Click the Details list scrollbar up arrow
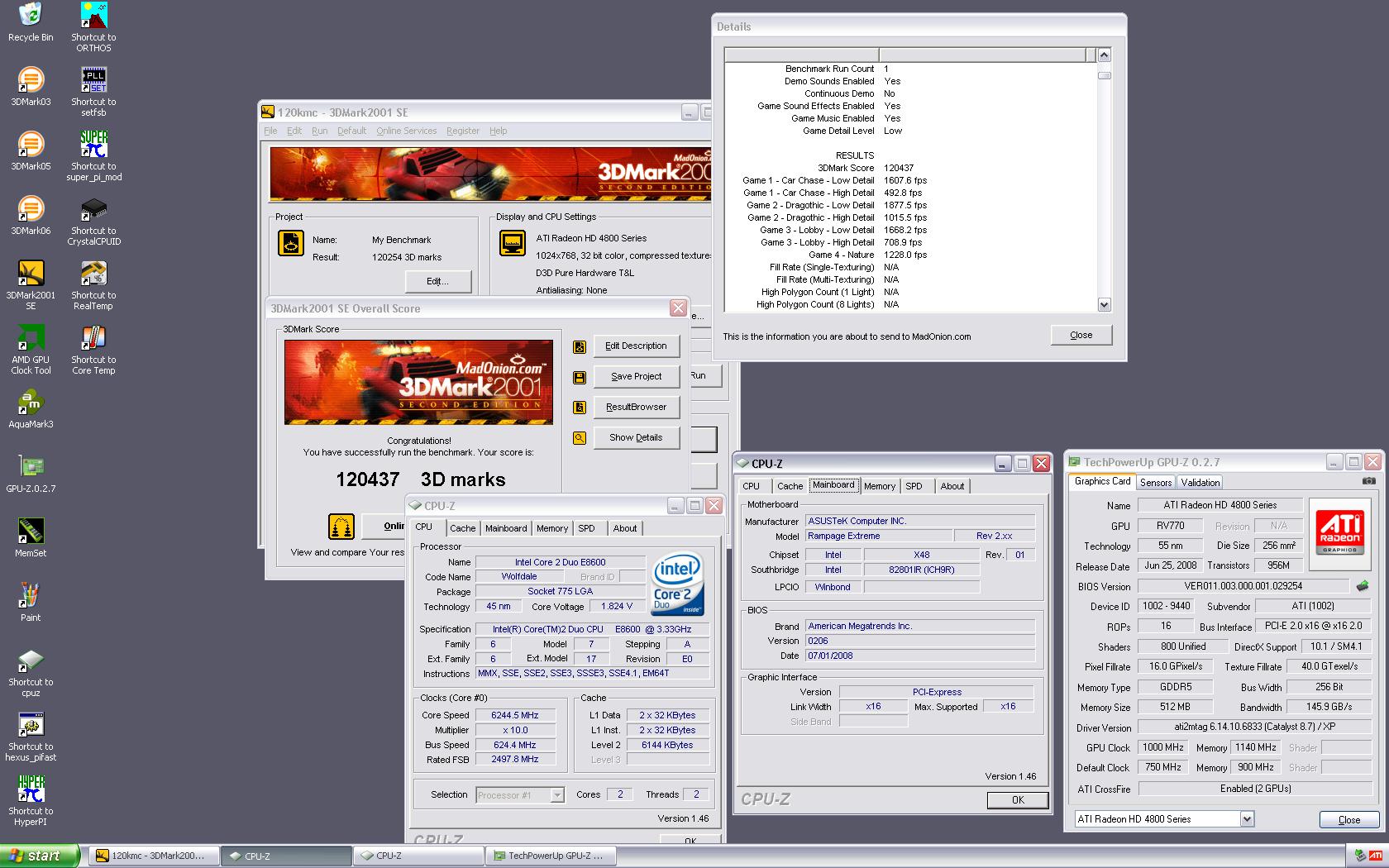The image size is (1389, 868). tap(1104, 55)
